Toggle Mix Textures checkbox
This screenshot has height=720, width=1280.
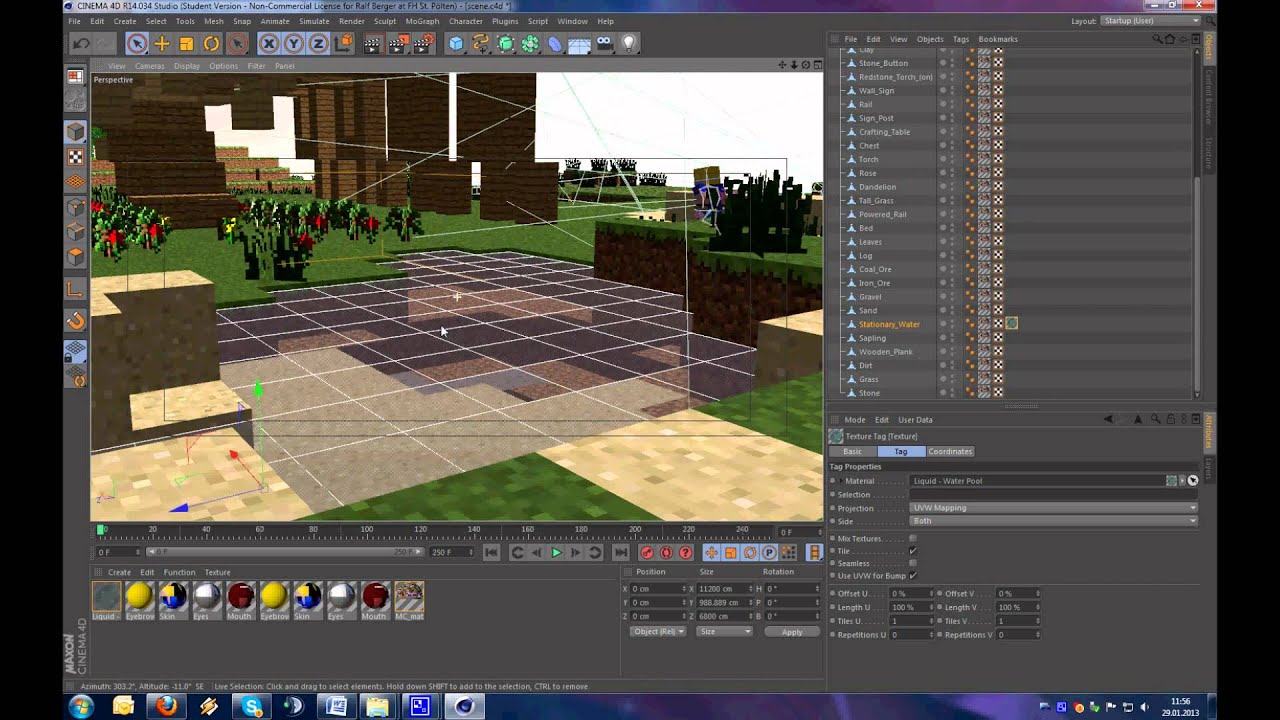(x=913, y=539)
